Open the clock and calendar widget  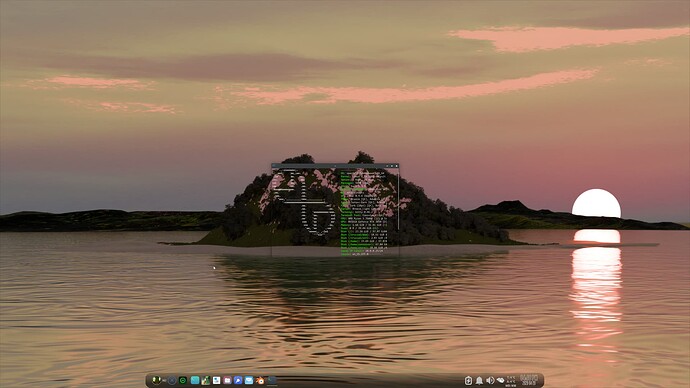pos(529,380)
